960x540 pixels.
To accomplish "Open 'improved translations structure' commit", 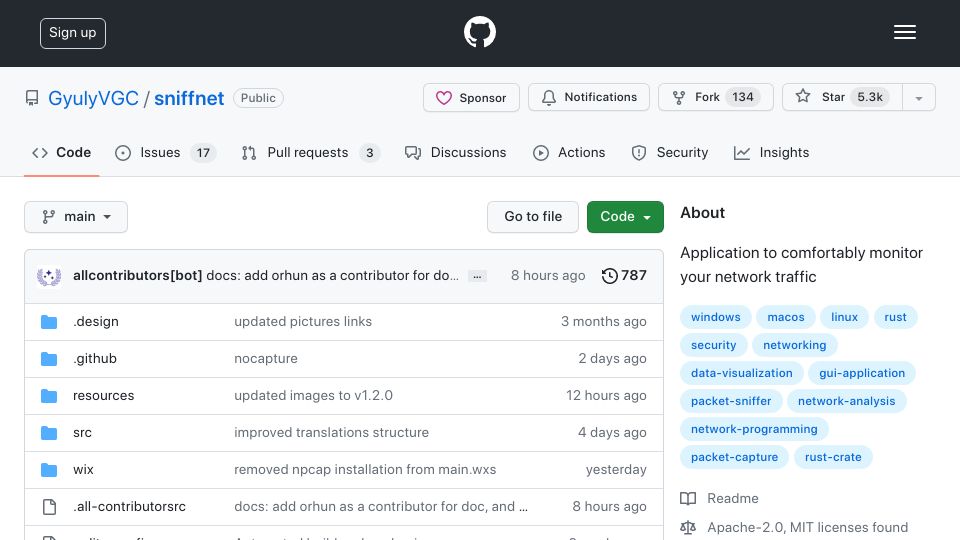I will pos(331,432).
